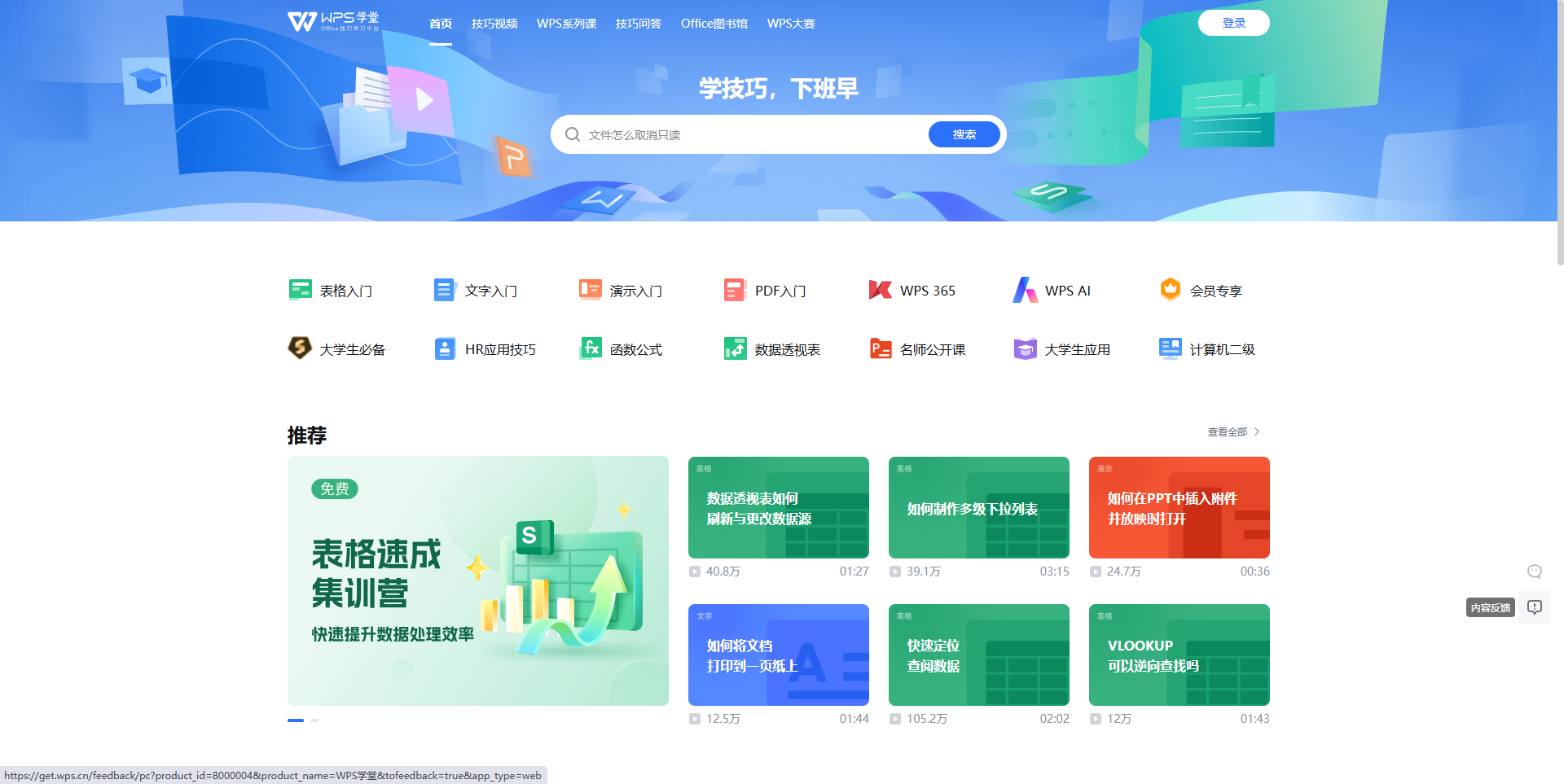The width and height of the screenshot is (1564, 784).
Task: Go to Office图书馆 nav tab
Action: [x=714, y=24]
